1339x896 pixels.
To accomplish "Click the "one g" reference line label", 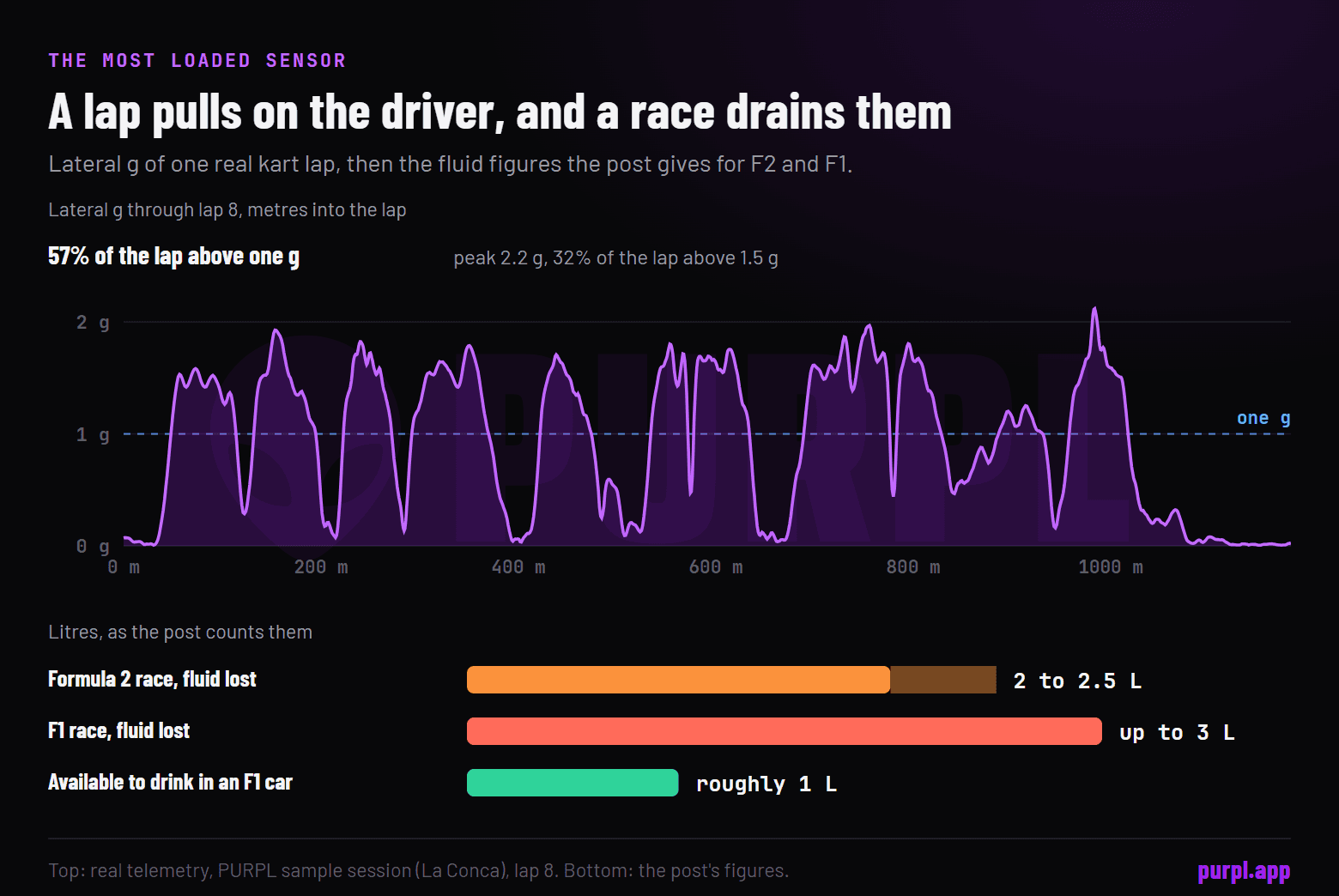I will pyautogui.click(x=1263, y=418).
